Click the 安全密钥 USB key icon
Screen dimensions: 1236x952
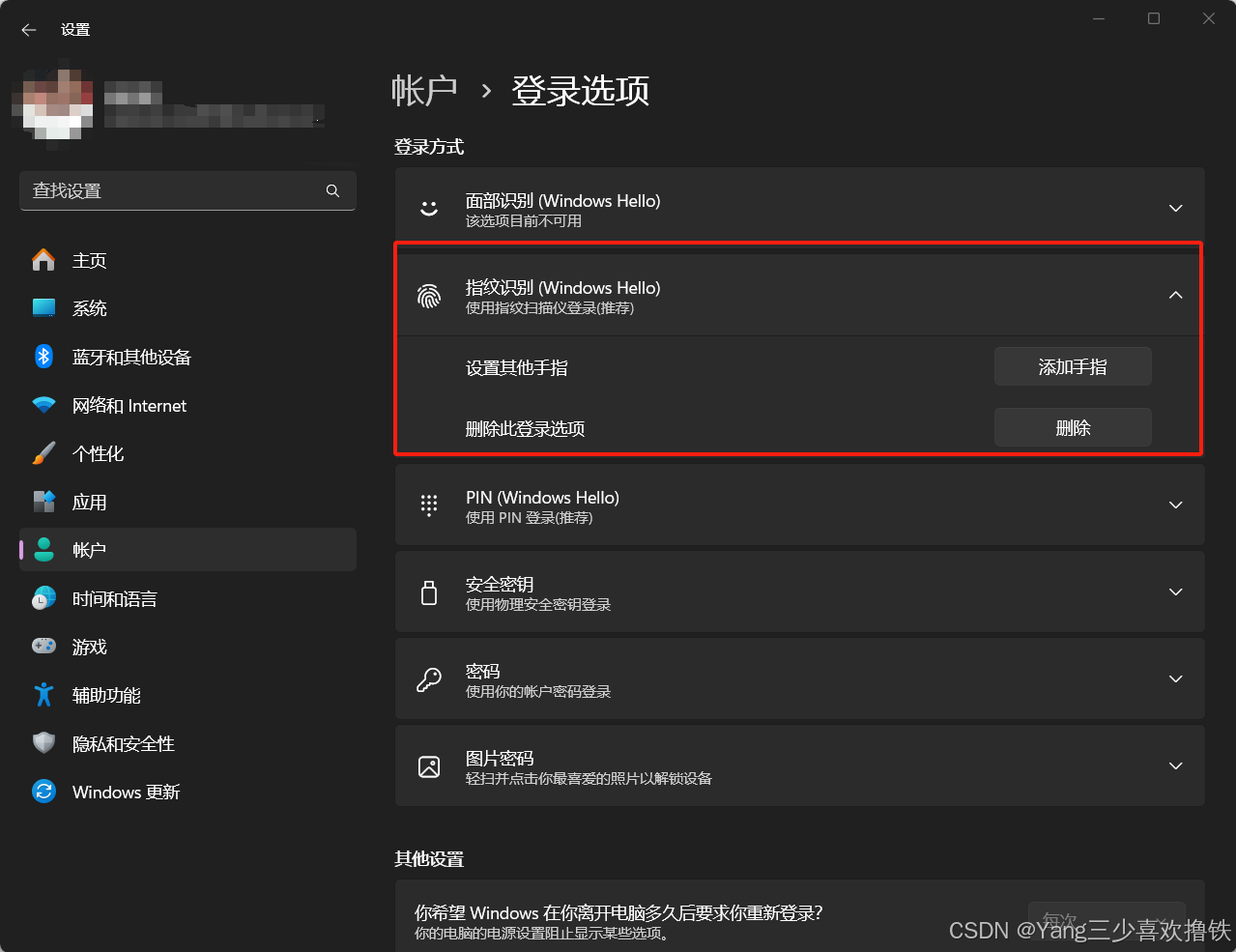pos(429,592)
